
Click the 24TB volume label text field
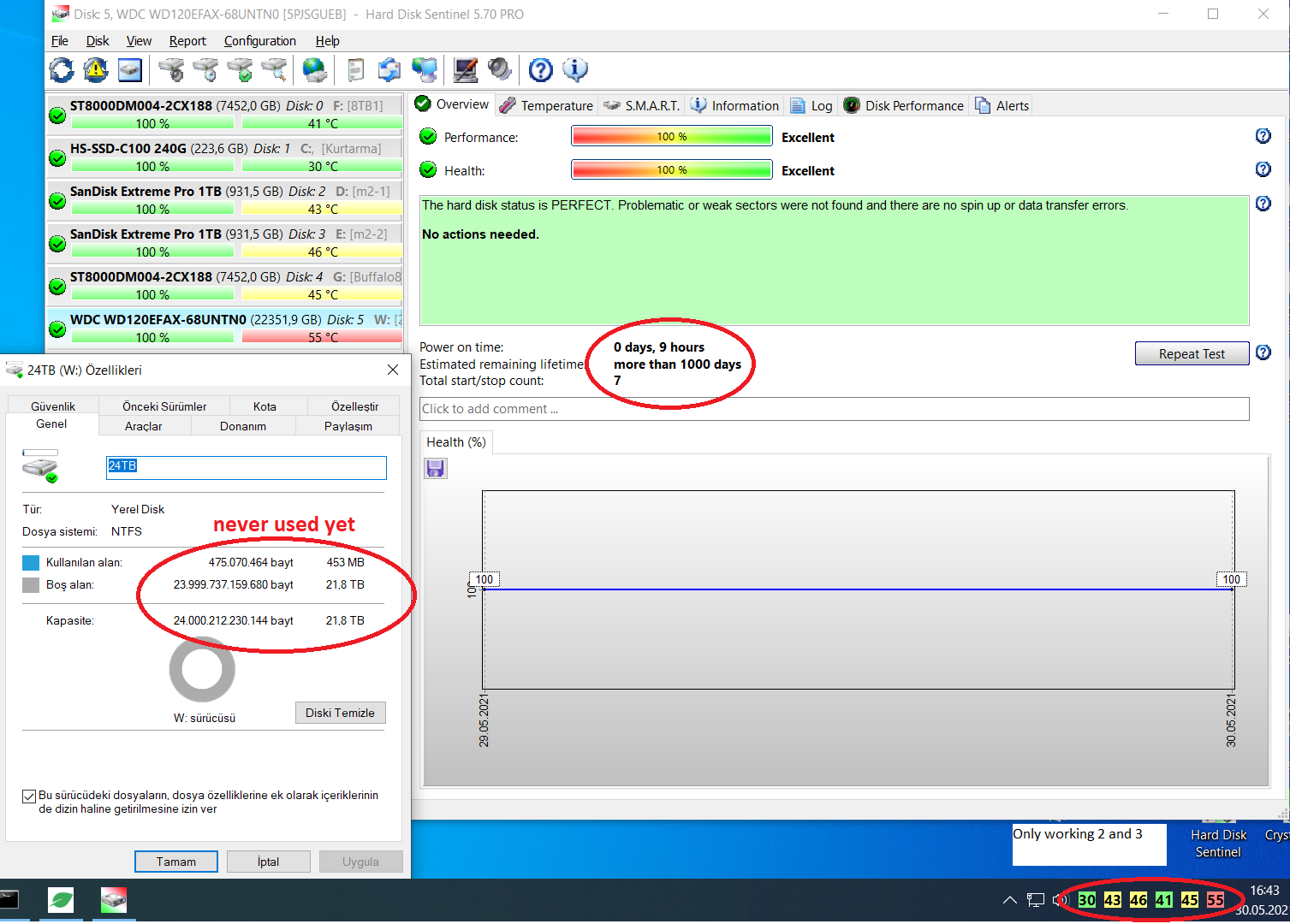point(246,467)
